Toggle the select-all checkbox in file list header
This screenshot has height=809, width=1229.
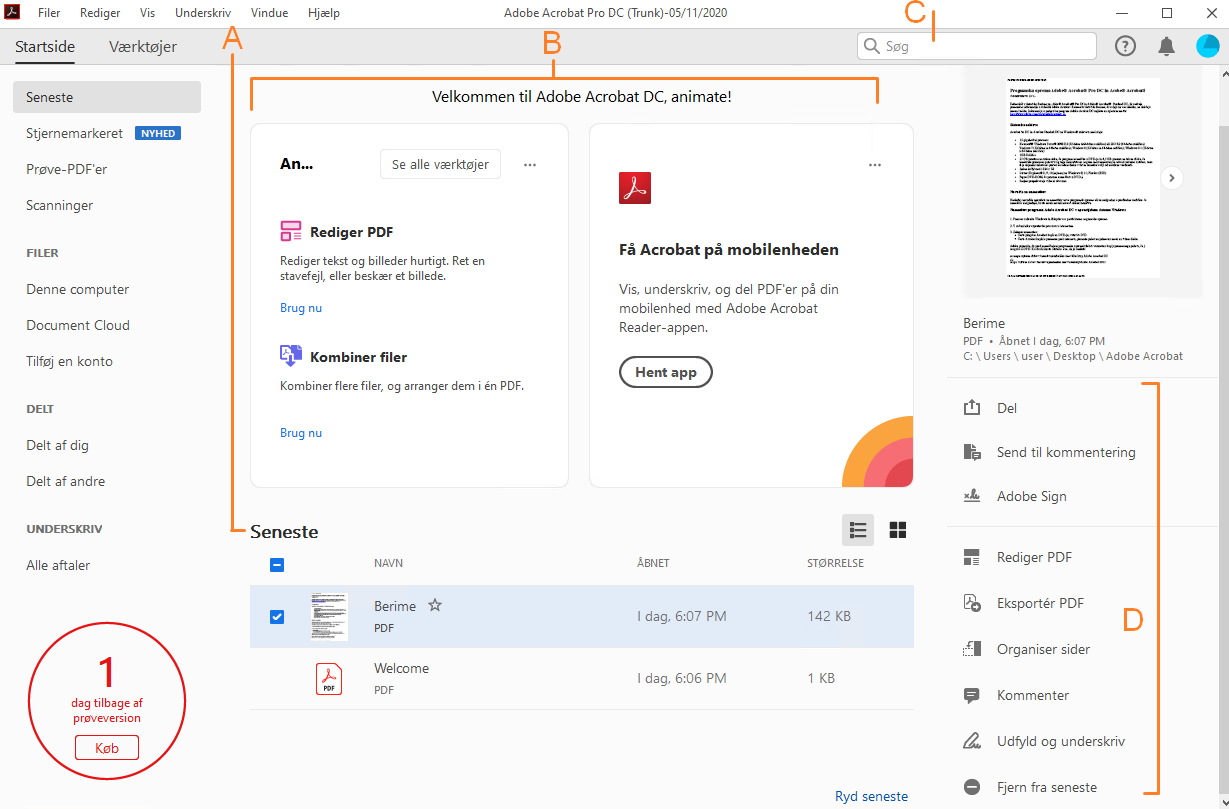[277, 565]
